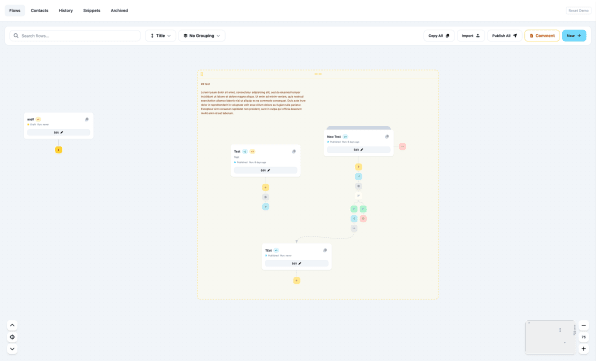596x361 pixels.
Task: Select the red node right of New Test card
Action: (403, 146)
